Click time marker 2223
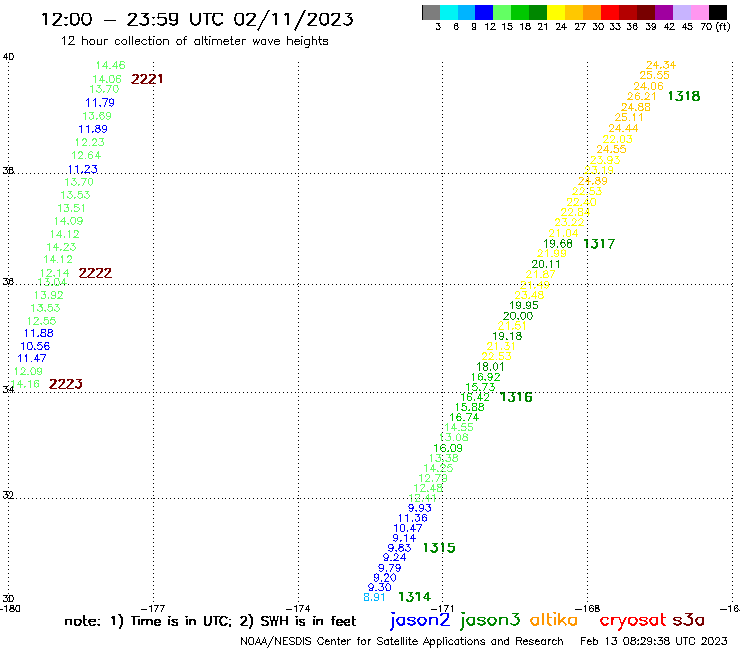The height and width of the screenshot is (650, 740). click(66, 384)
